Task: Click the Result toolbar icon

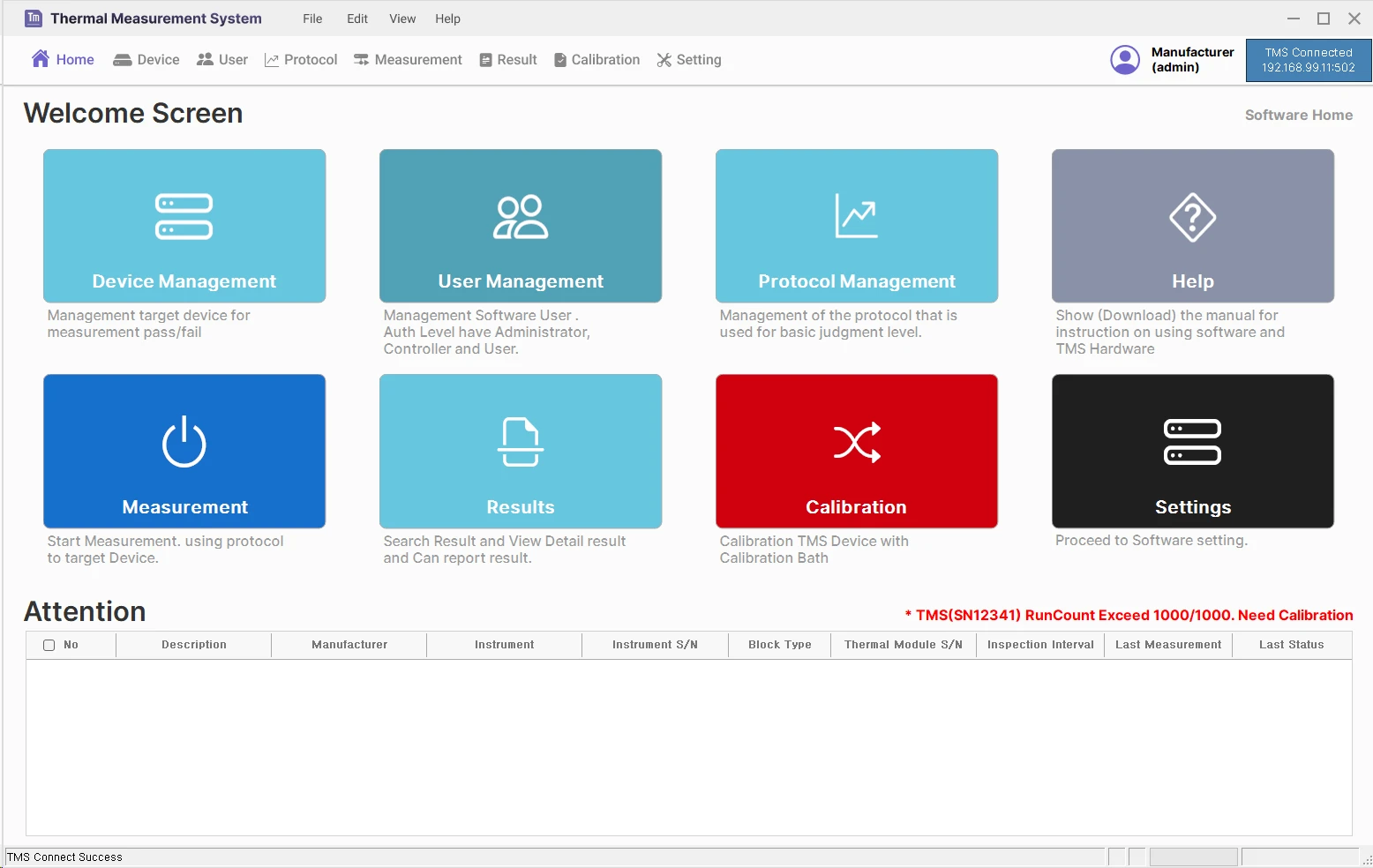Action: pos(485,60)
